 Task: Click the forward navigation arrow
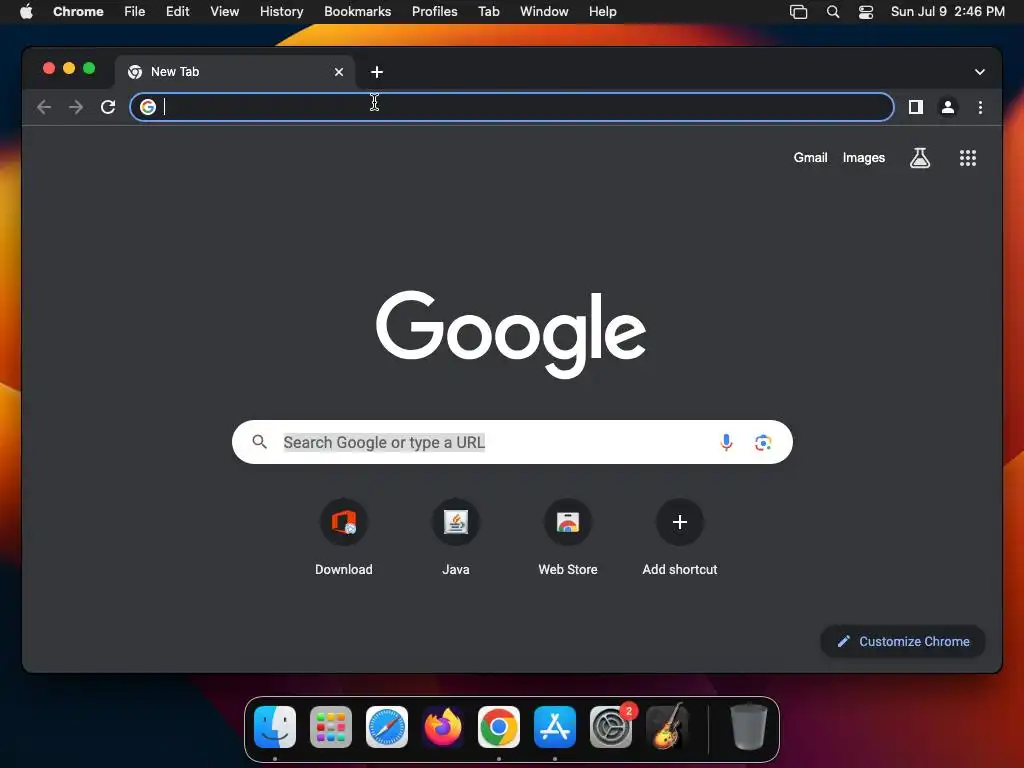pyautogui.click(x=76, y=107)
